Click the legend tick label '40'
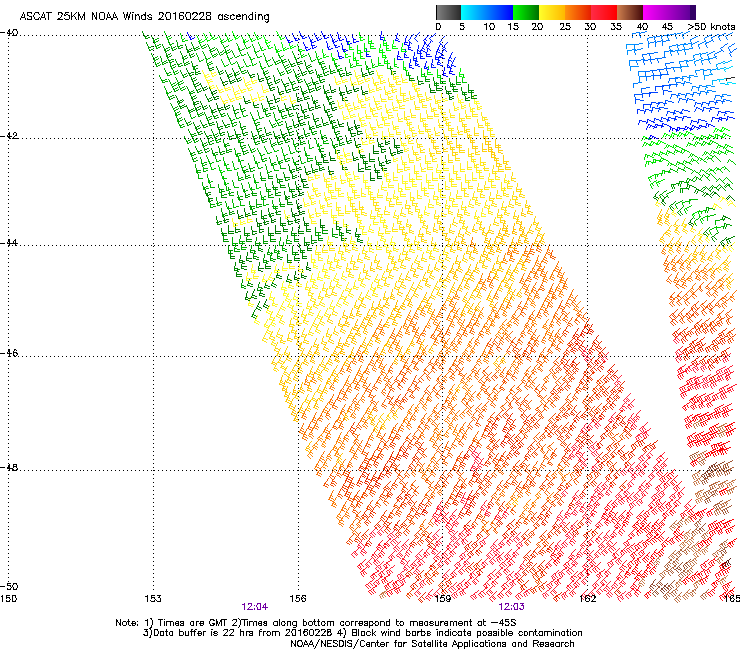Screen dimensions: 740x650 pyautogui.click(x=642, y=27)
